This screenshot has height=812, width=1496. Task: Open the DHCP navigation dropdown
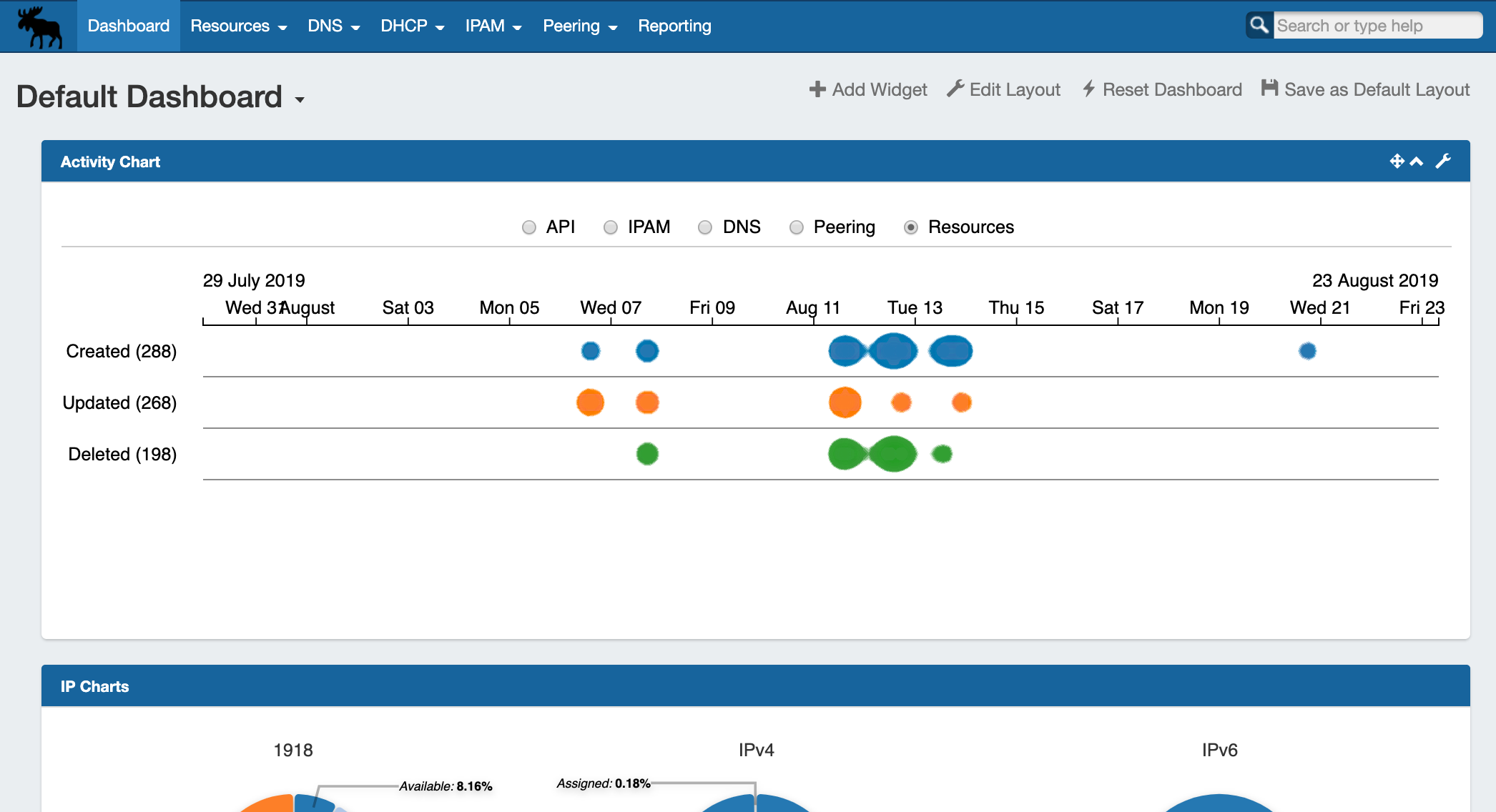412,26
